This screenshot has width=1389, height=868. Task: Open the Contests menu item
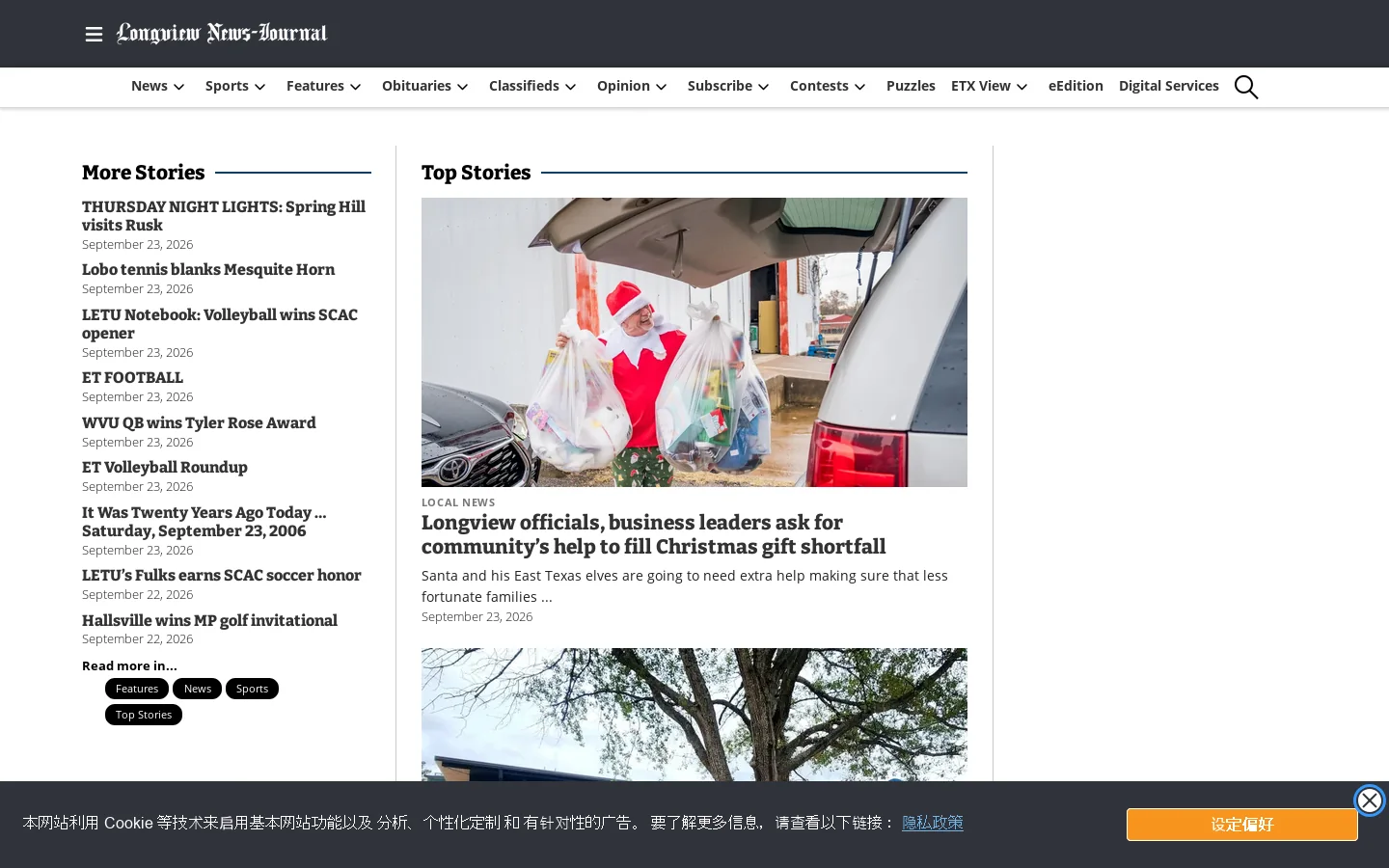(x=819, y=86)
